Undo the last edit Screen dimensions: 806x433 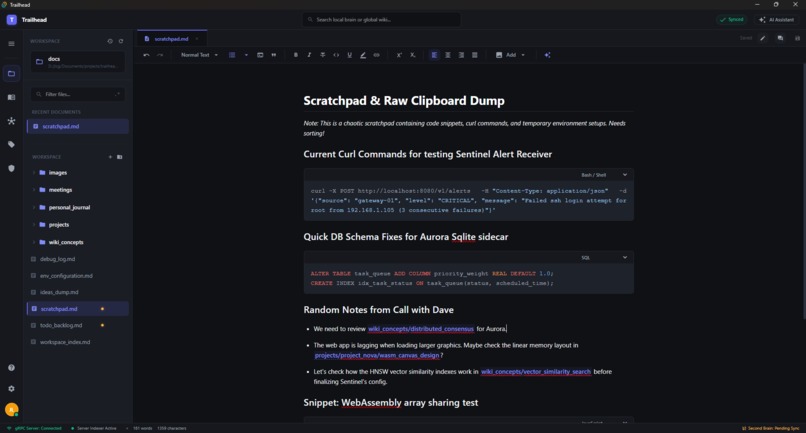(x=146, y=55)
